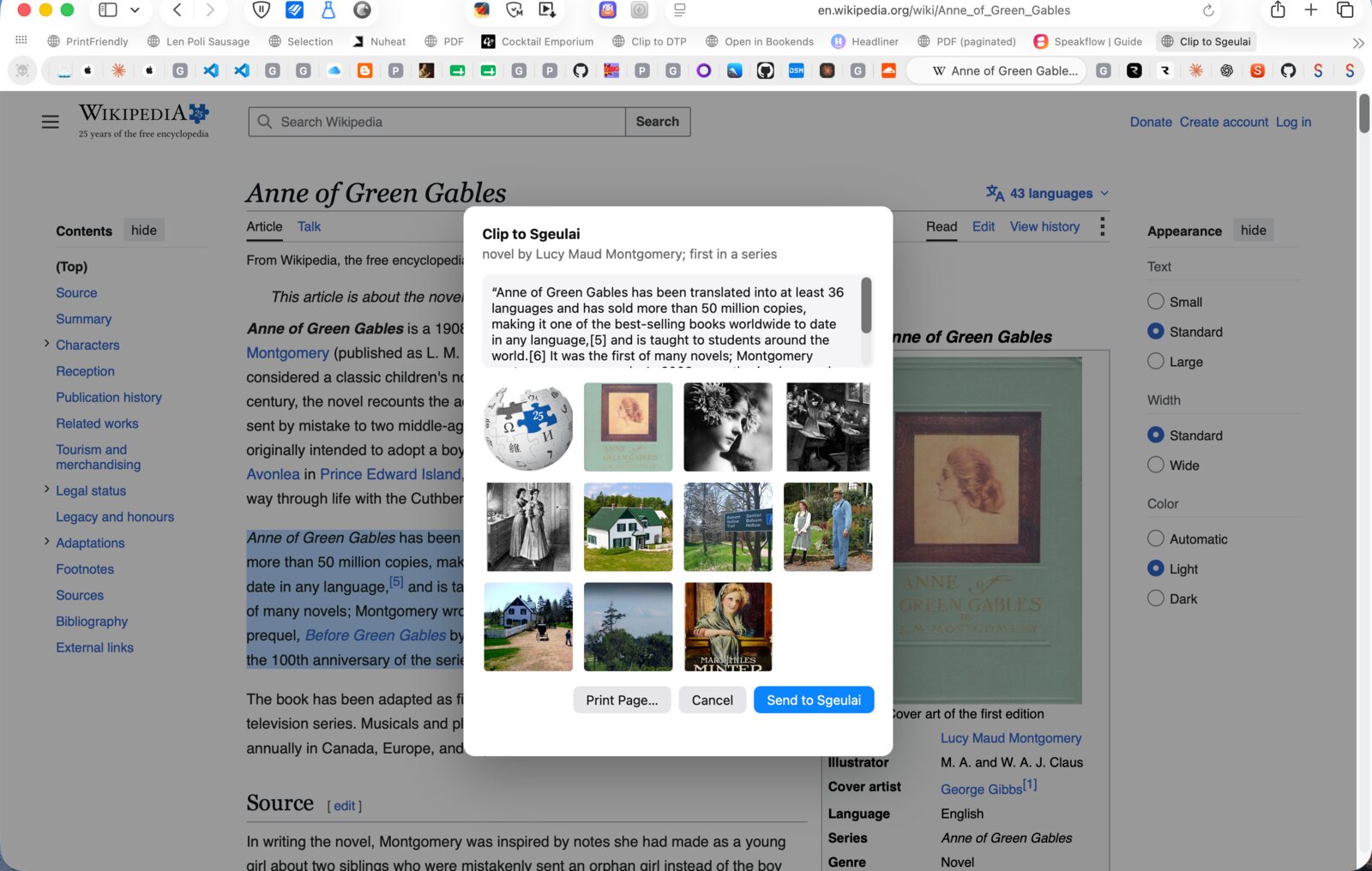Open the Clip to Sgeulai bookmark
The image size is (1372, 871).
[x=1206, y=41]
